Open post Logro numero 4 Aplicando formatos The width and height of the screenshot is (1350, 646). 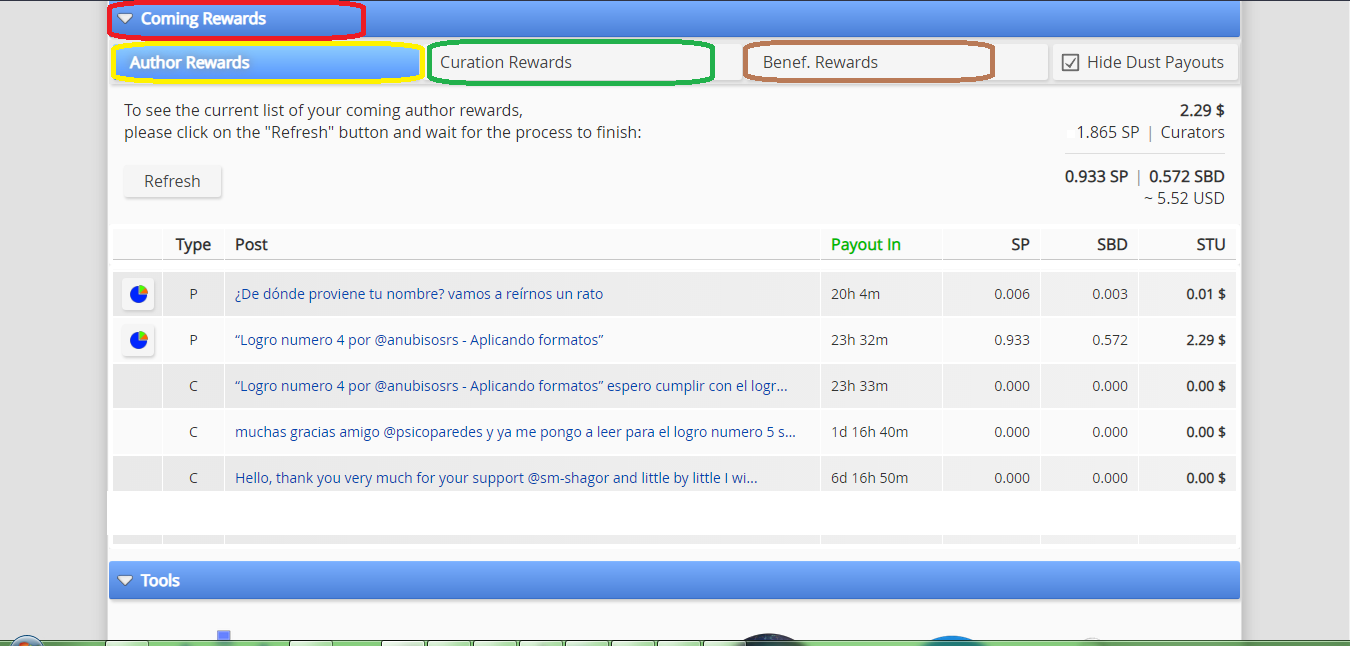(x=419, y=340)
